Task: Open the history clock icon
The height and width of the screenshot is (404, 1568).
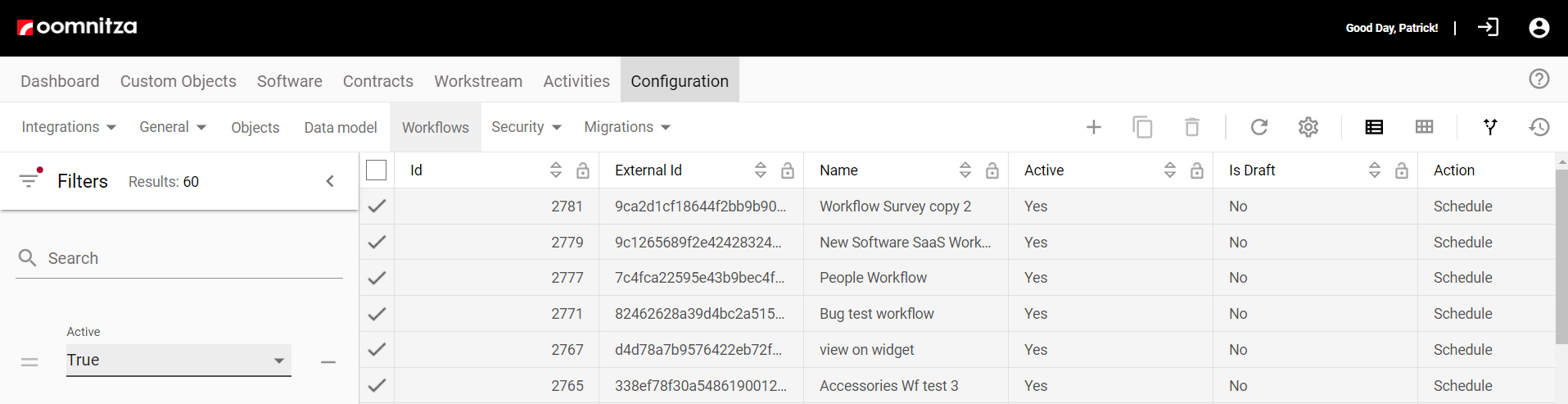Action: click(1539, 127)
